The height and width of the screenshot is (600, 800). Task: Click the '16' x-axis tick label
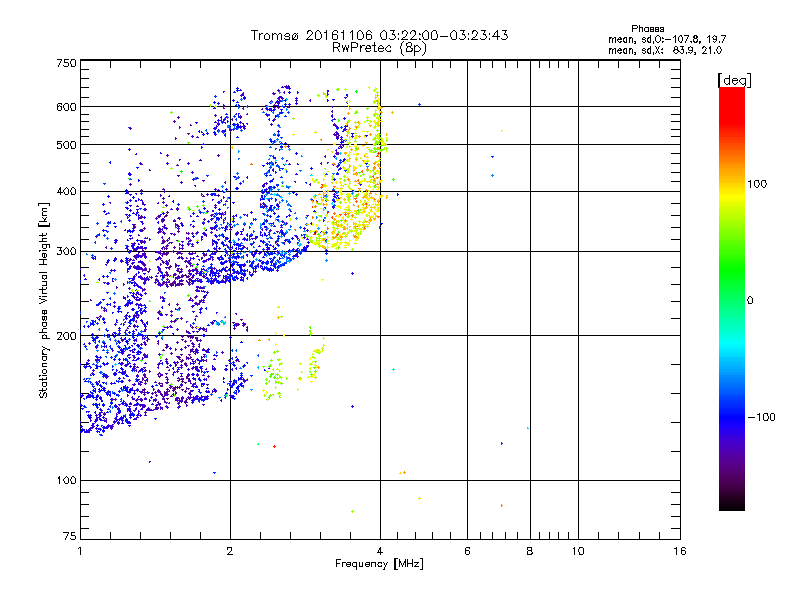680,551
